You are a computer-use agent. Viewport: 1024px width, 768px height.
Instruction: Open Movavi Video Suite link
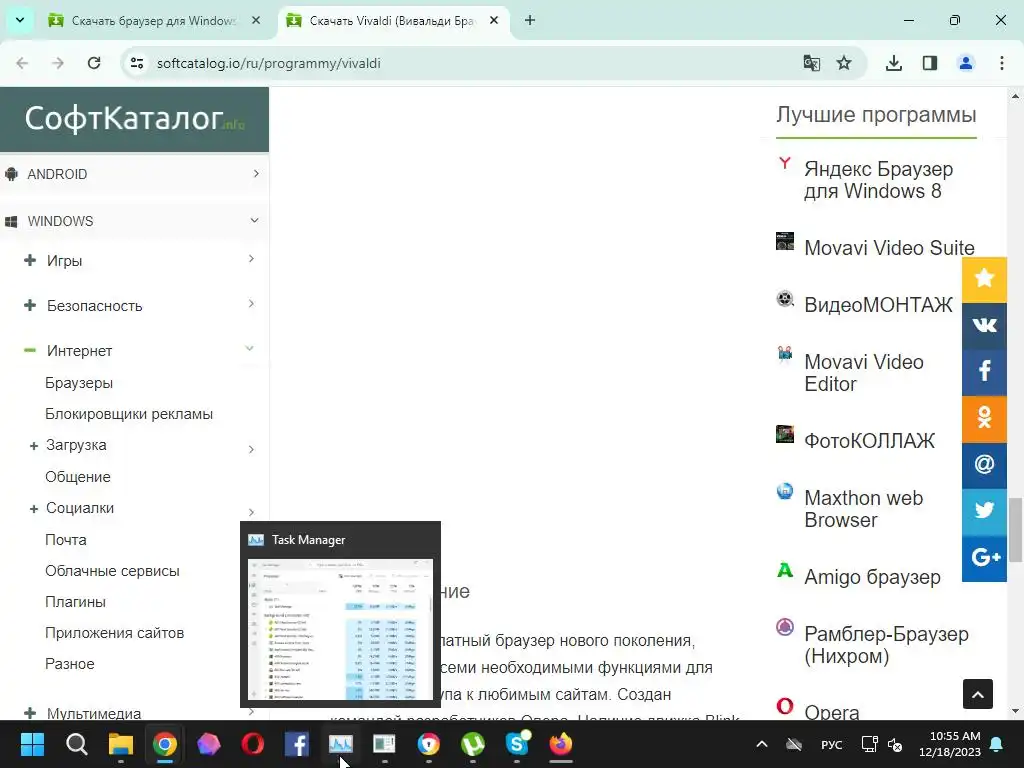(x=889, y=248)
